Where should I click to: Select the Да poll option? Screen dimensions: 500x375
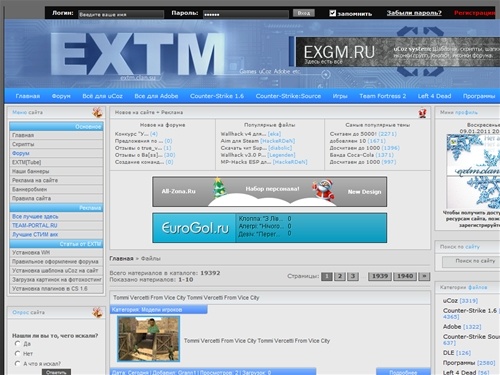18,343
